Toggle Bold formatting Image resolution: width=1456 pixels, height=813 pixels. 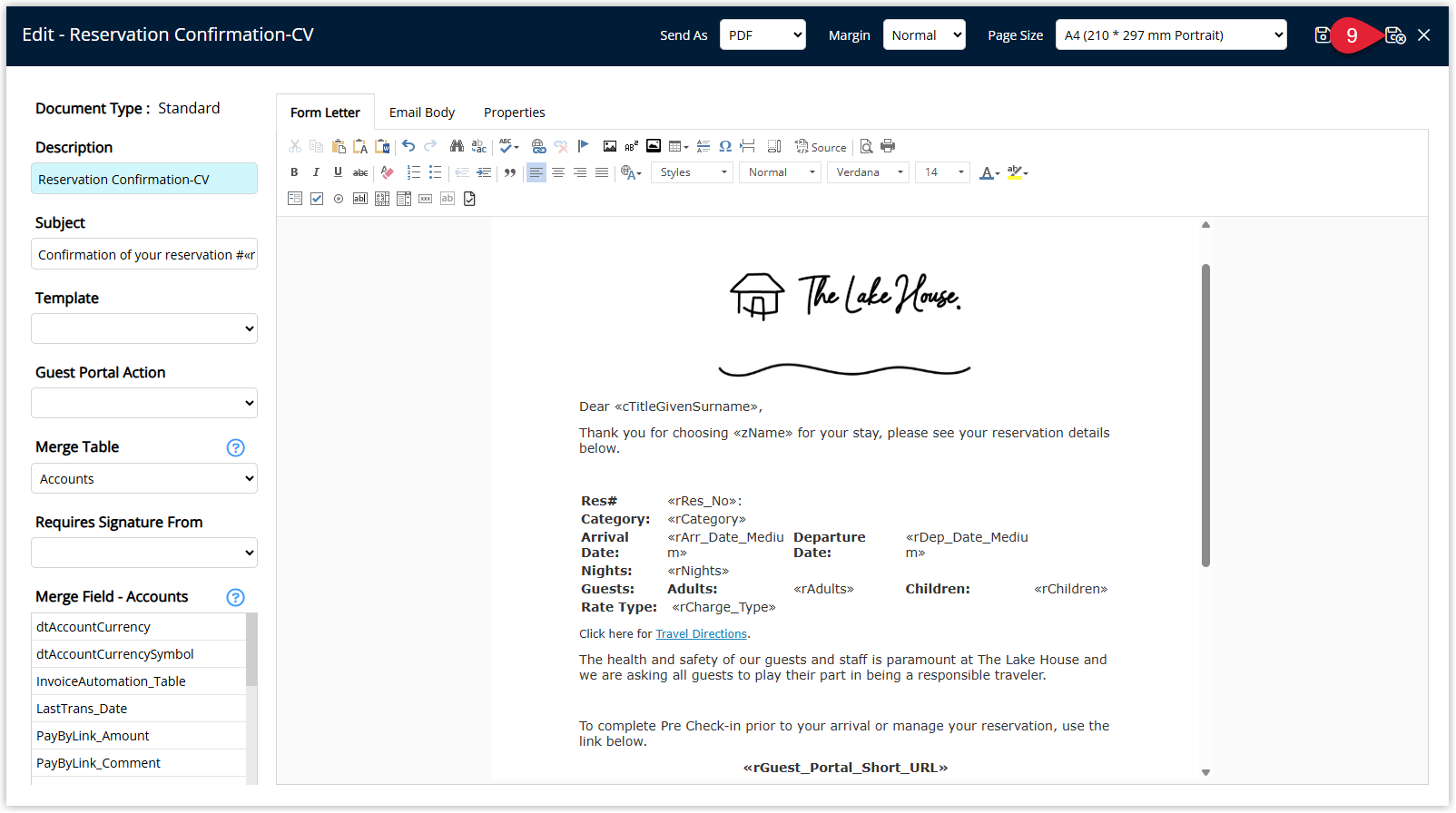[294, 172]
